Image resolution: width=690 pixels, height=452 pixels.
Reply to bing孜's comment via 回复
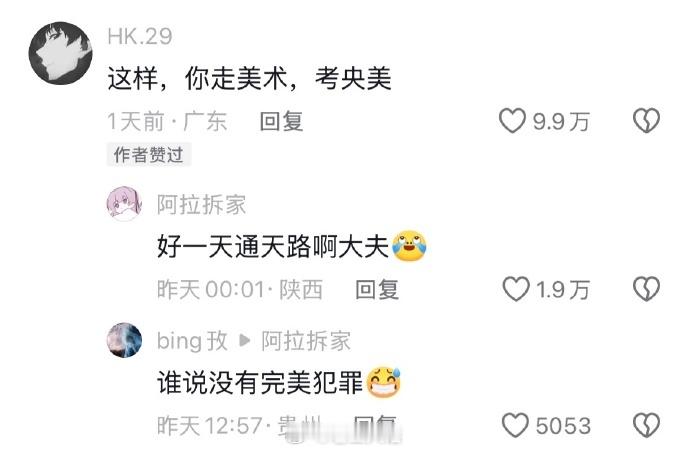(375, 426)
